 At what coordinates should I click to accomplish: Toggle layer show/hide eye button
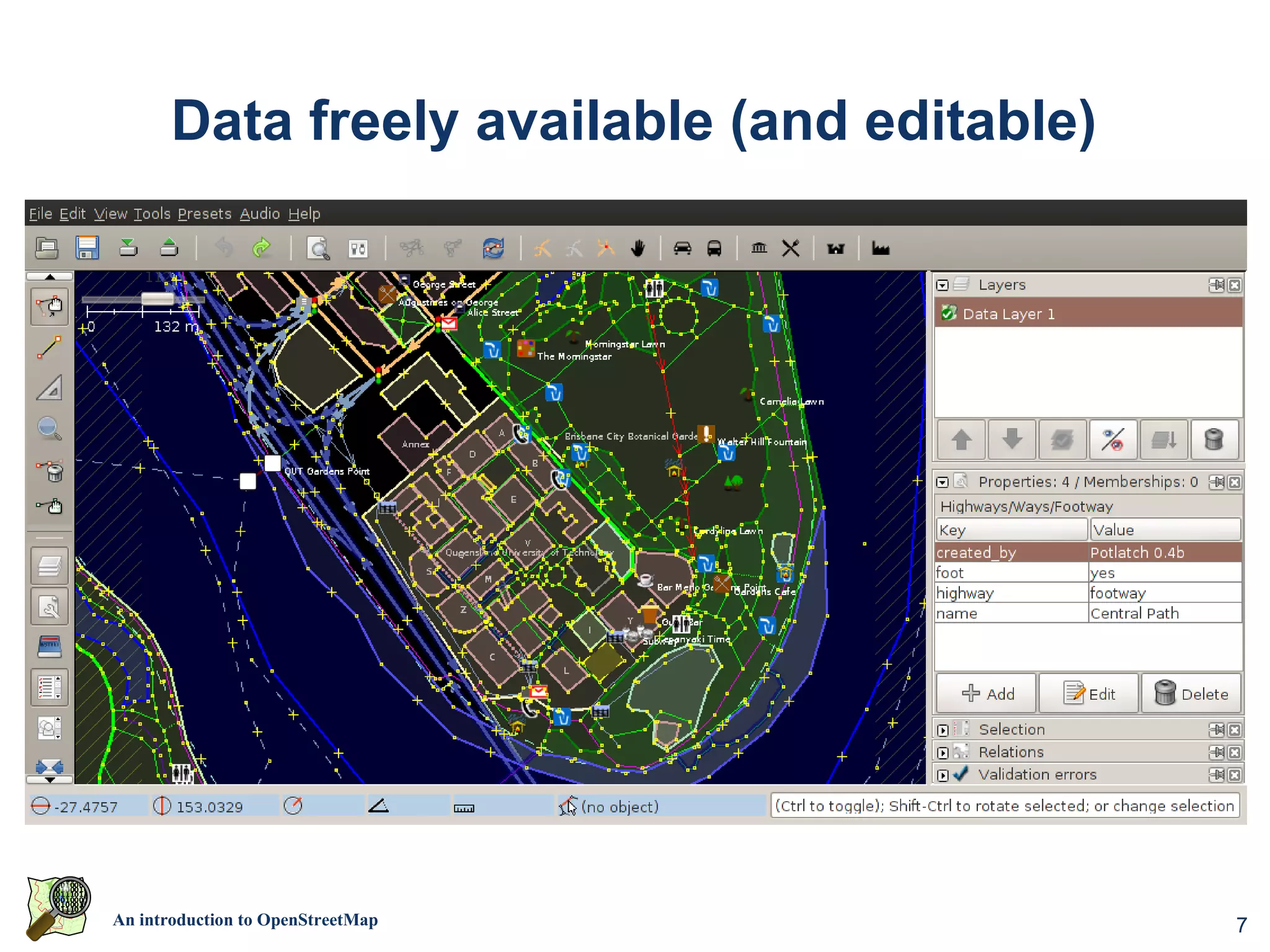[x=1112, y=440]
